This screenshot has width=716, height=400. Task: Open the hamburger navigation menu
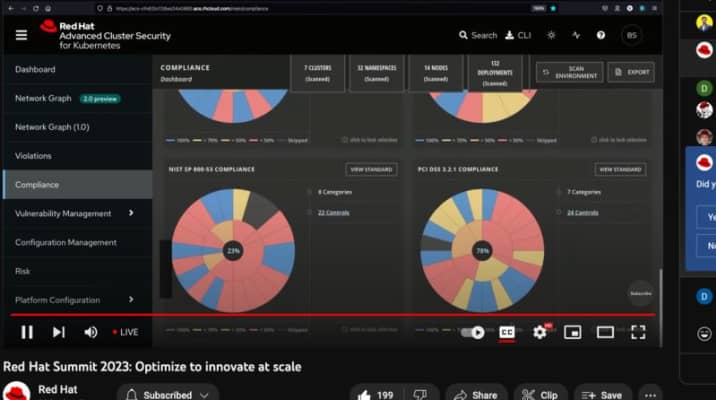pos(21,35)
